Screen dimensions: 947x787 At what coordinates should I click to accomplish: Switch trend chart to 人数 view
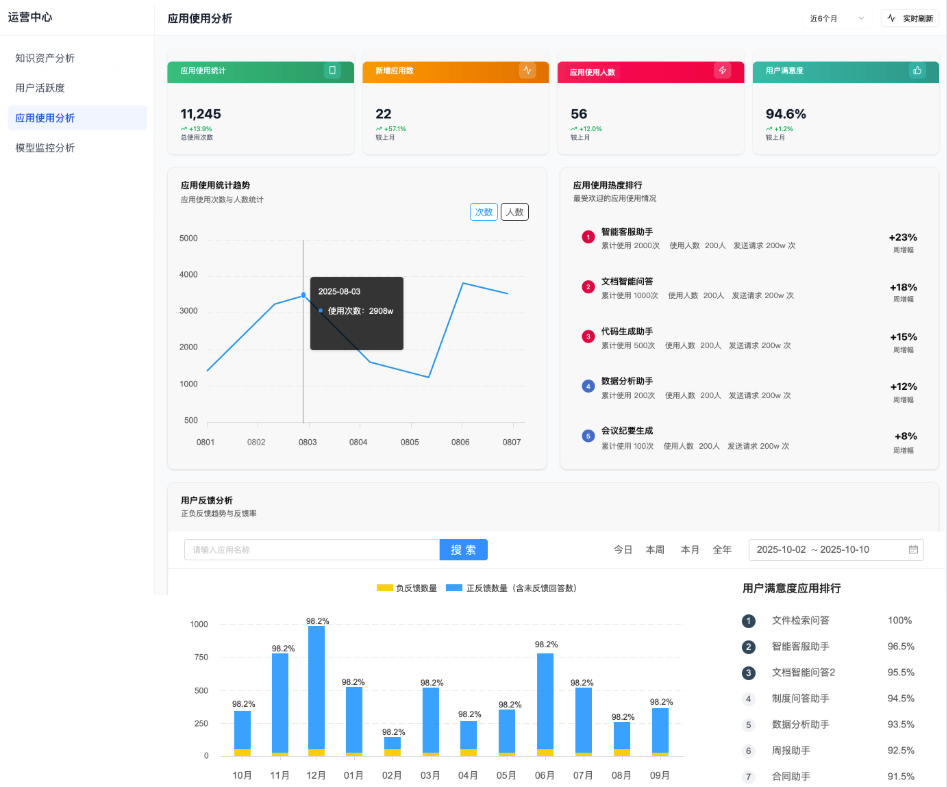[514, 212]
